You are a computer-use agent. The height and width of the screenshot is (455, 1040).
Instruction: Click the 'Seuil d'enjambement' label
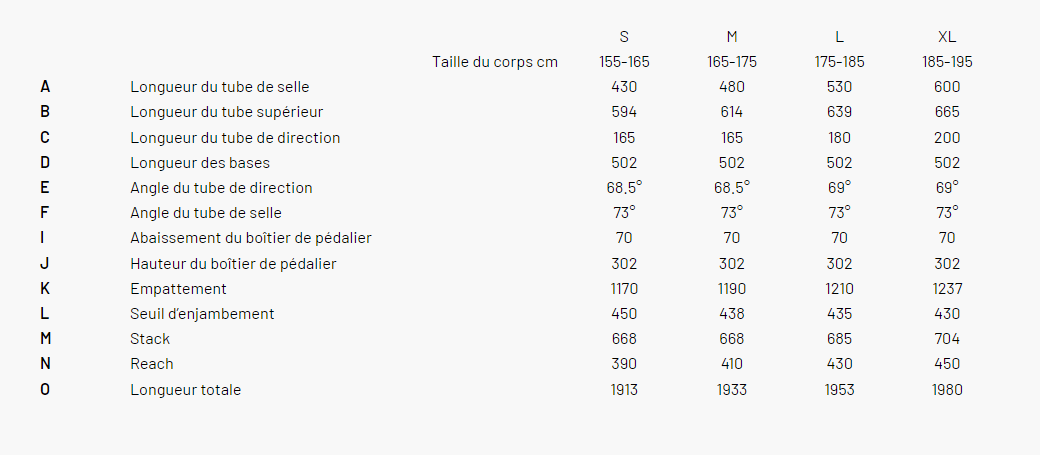(x=202, y=314)
